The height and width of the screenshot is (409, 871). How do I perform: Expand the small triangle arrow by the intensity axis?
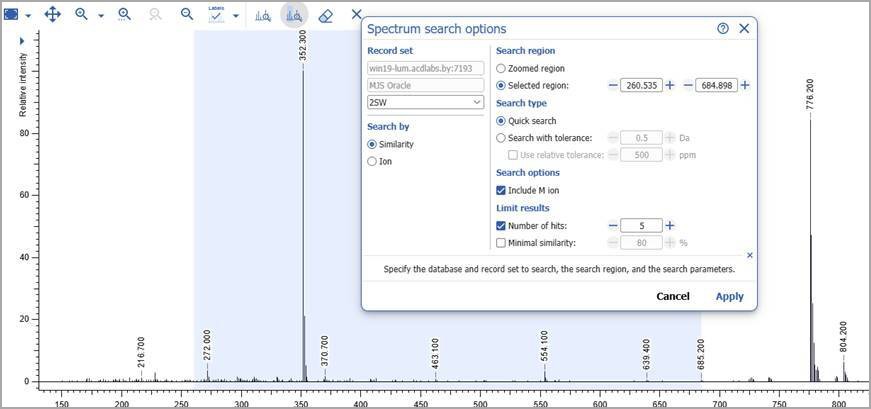(x=22, y=41)
